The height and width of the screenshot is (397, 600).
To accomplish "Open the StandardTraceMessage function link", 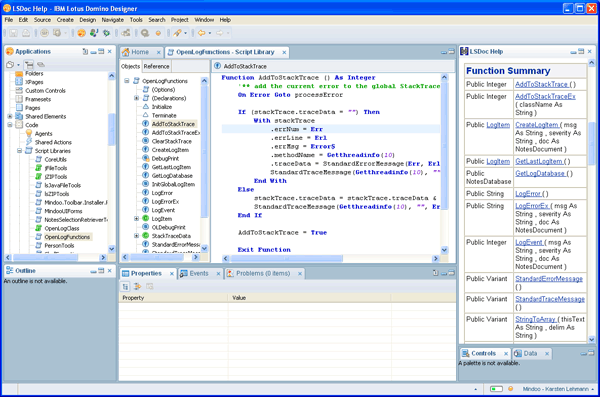I will (x=550, y=299).
